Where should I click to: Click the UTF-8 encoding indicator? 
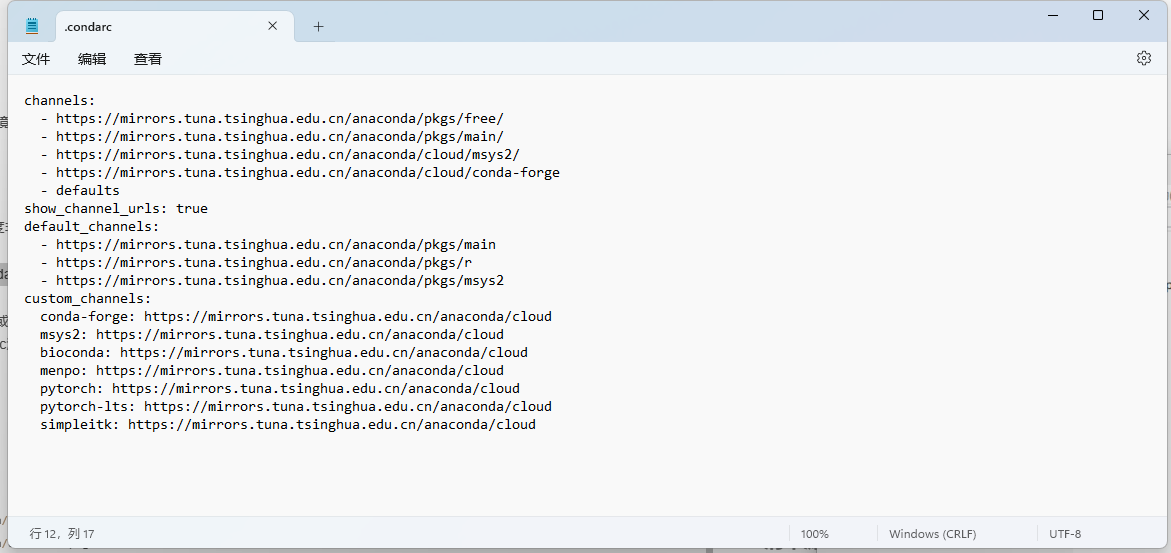[x=1065, y=534]
